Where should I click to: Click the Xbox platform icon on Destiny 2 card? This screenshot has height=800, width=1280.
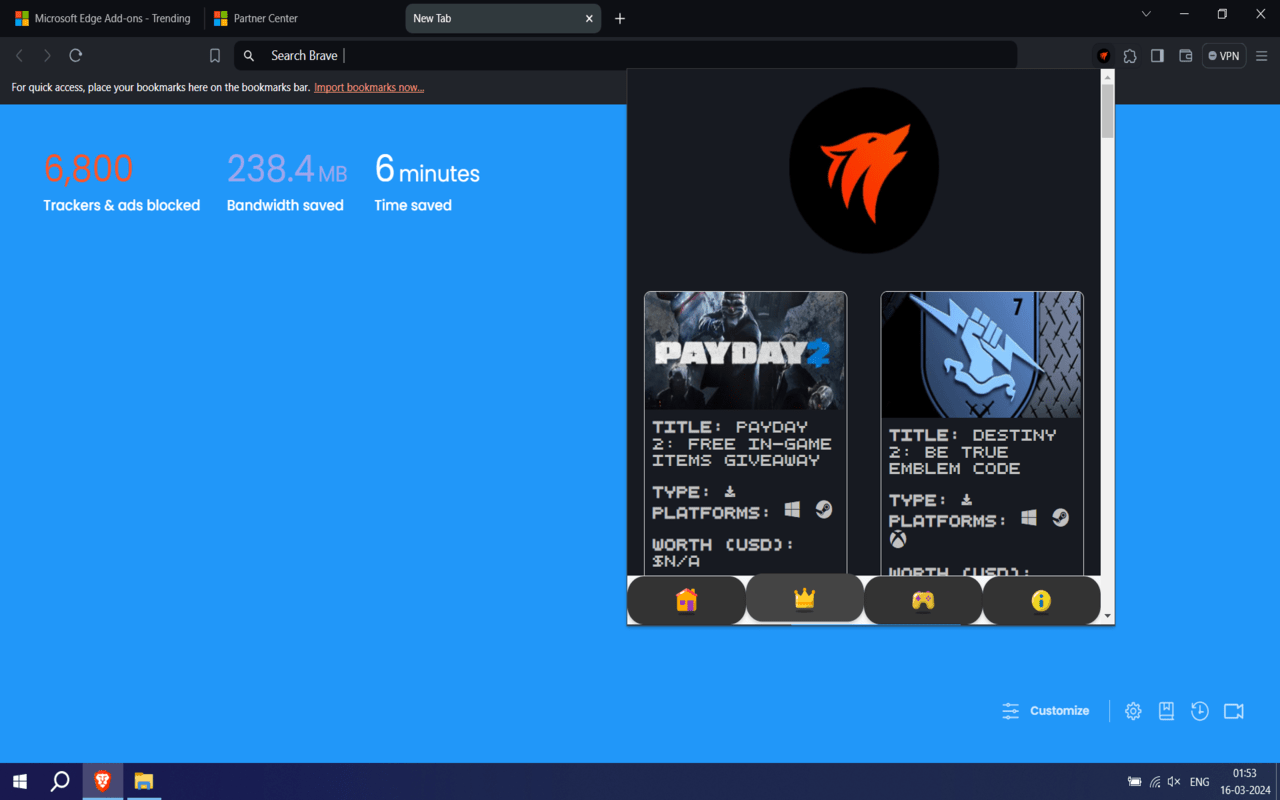click(x=898, y=540)
